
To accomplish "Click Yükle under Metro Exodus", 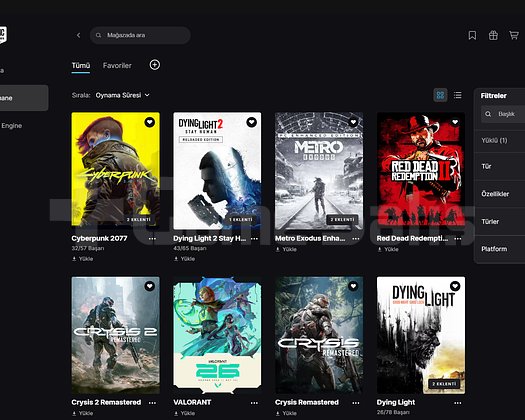I will click(x=286, y=249).
